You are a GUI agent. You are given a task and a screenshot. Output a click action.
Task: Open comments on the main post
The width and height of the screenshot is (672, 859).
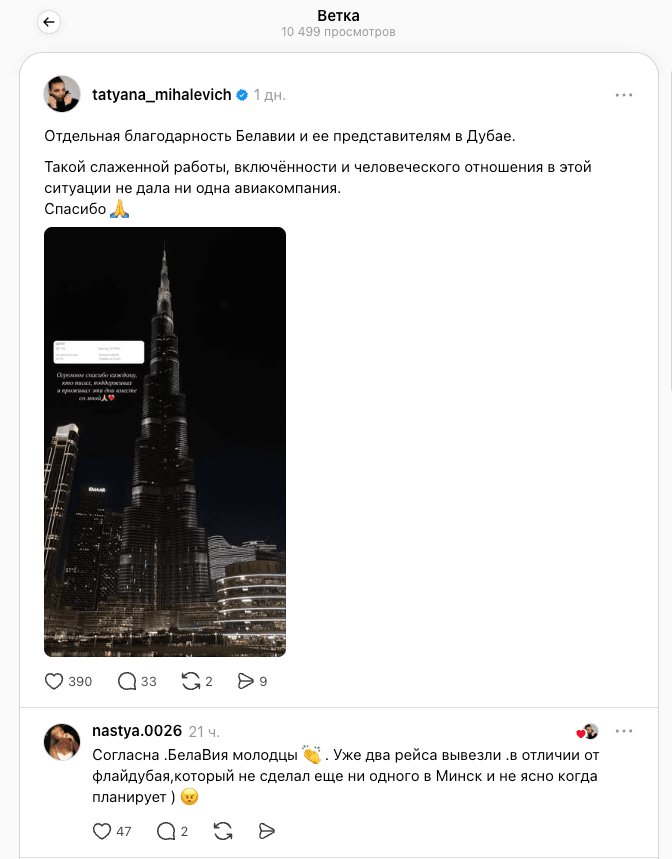coord(127,682)
